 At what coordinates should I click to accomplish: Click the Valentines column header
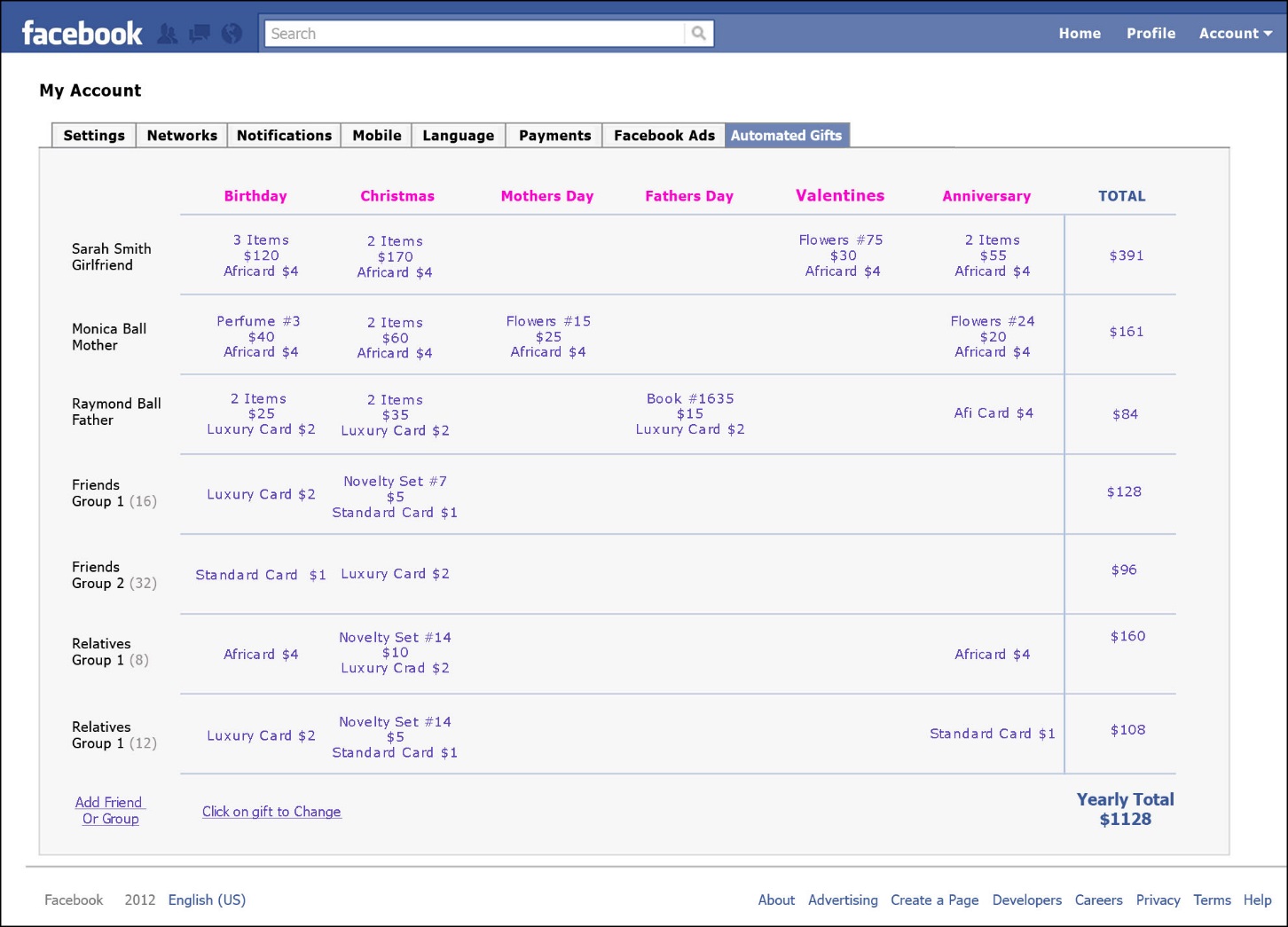pyautogui.click(x=840, y=195)
